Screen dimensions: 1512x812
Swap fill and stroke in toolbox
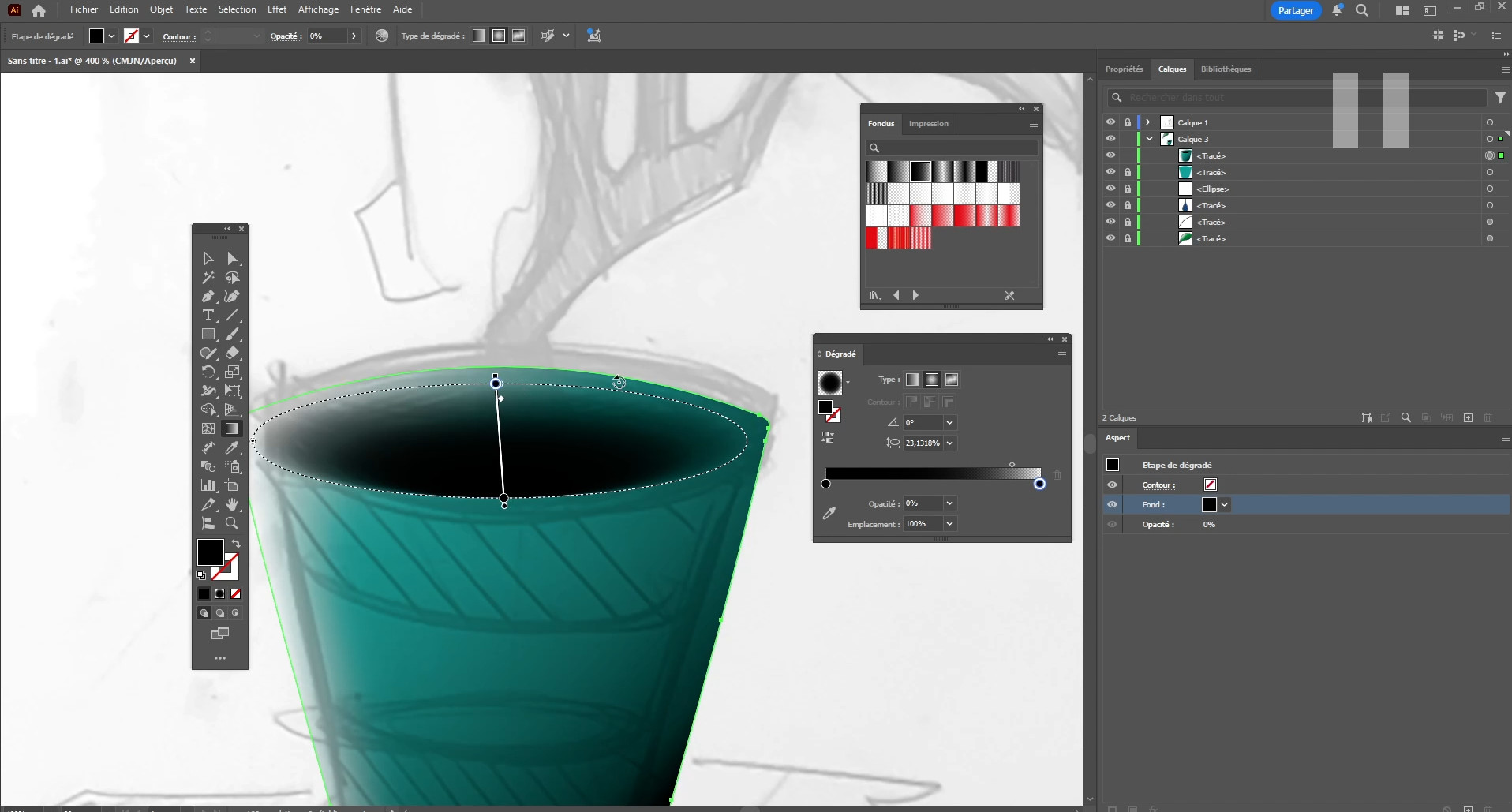pyautogui.click(x=235, y=544)
